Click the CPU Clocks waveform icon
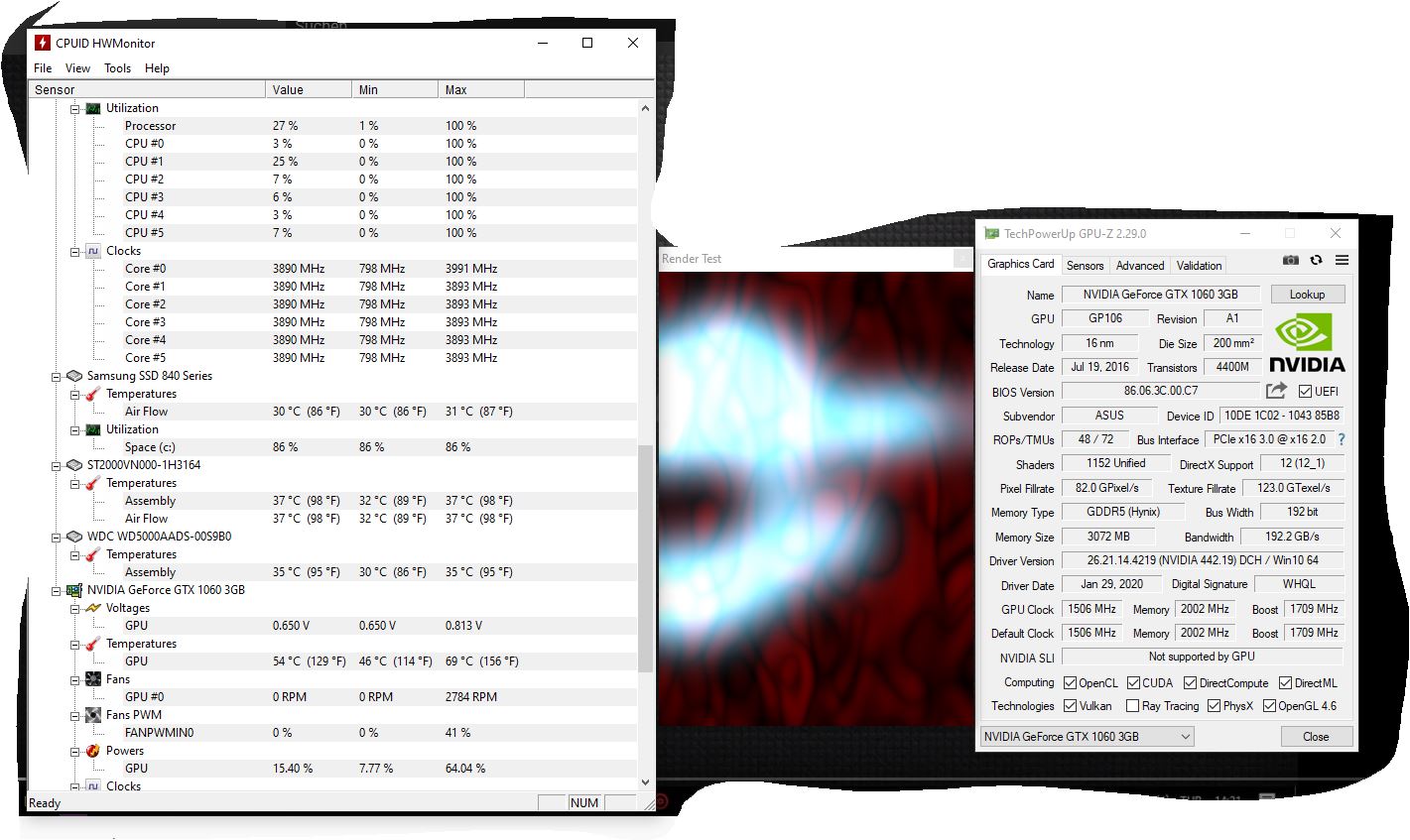 tap(93, 251)
